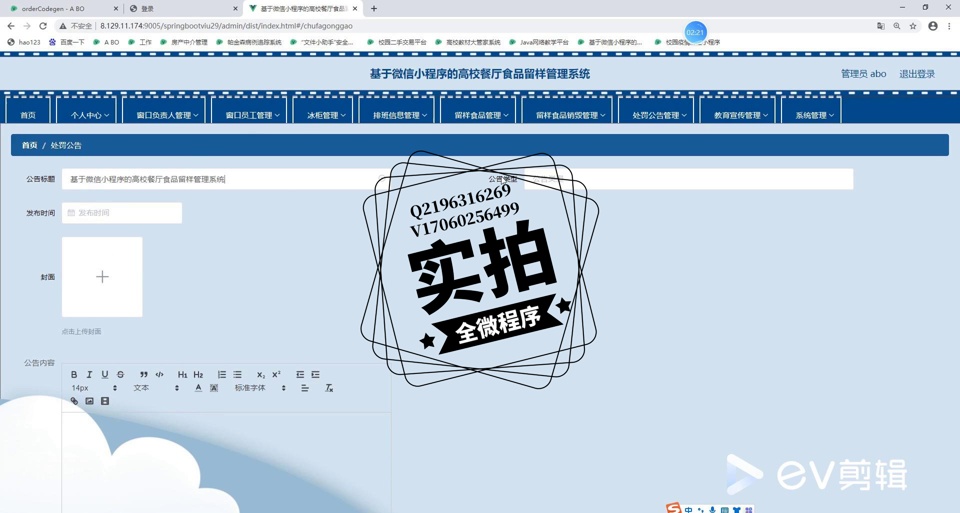The height and width of the screenshot is (513, 960).
Task: Click the 退出登录 logout link
Action: tap(916, 74)
